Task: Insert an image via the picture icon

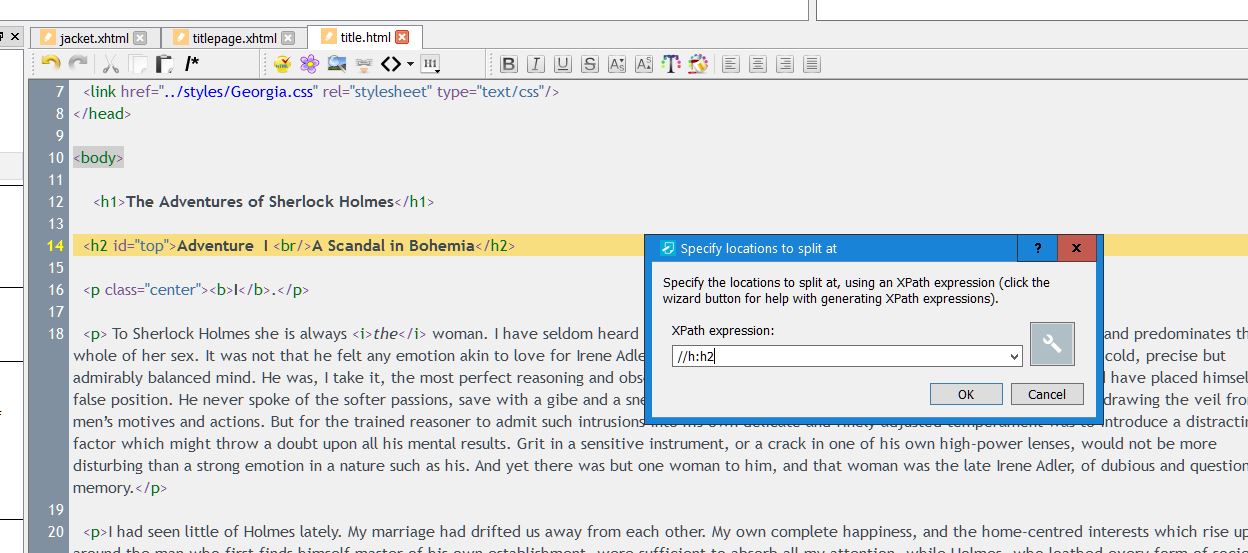Action: (x=337, y=64)
